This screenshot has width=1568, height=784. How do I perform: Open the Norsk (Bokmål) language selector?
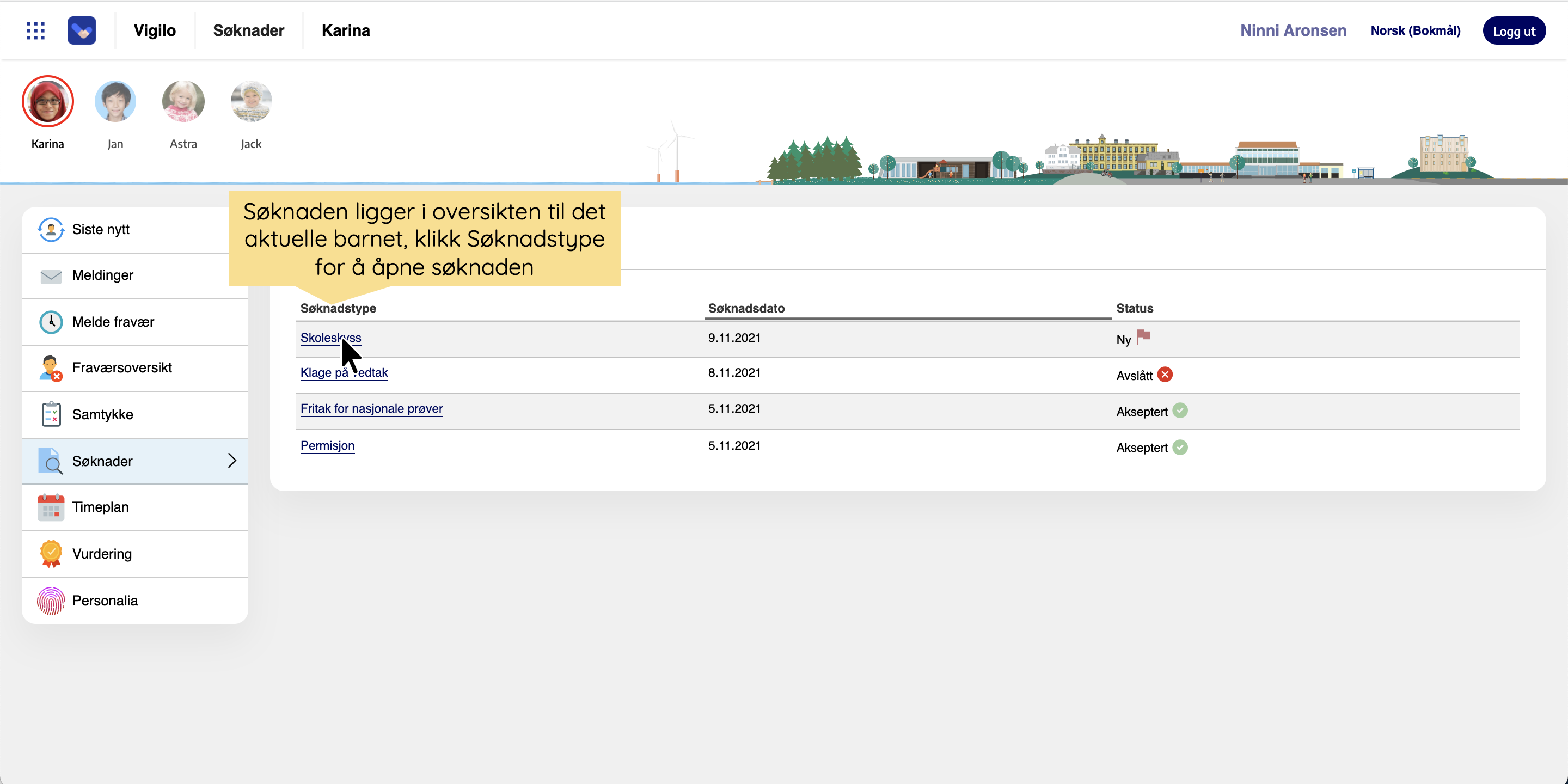(1414, 30)
